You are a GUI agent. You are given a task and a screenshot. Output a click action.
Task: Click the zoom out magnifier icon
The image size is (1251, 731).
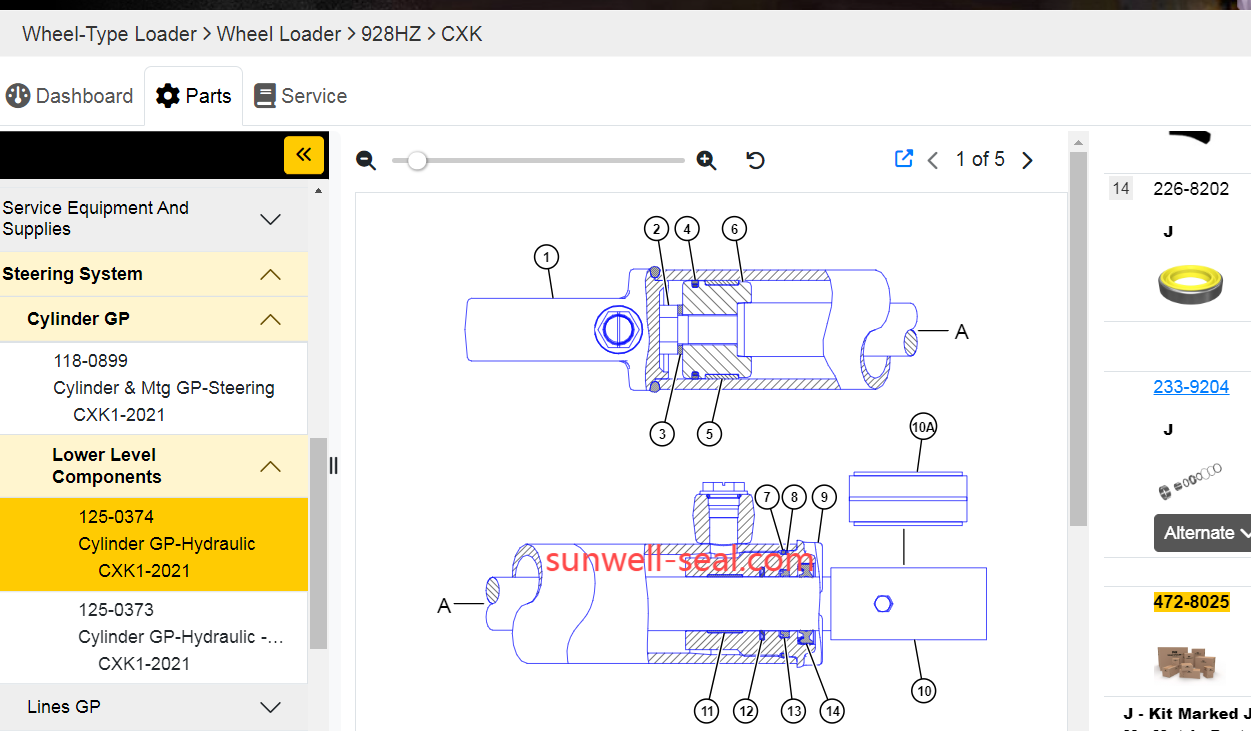pyautogui.click(x=366, y=161)
